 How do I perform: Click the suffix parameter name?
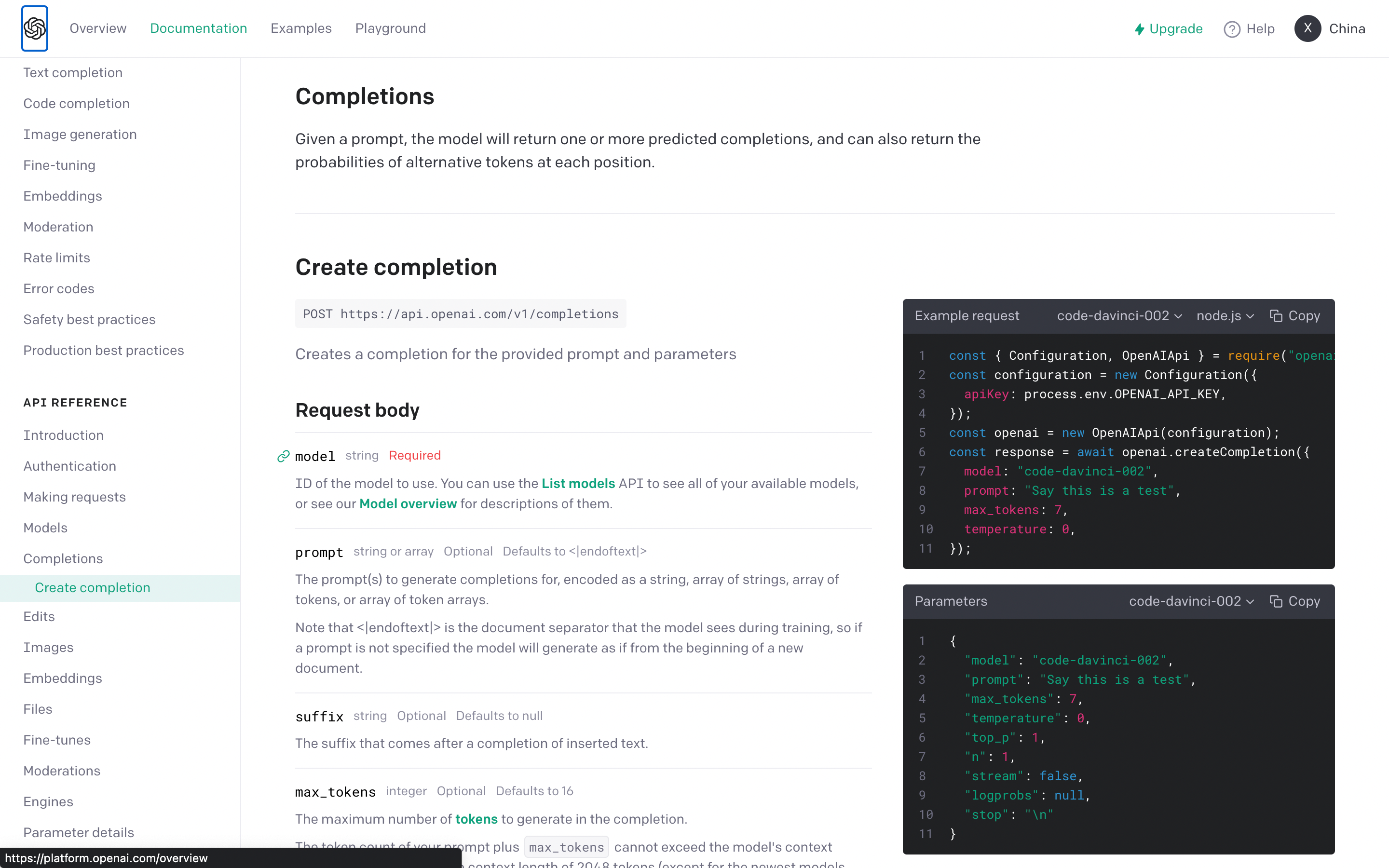tap(319, 717)
